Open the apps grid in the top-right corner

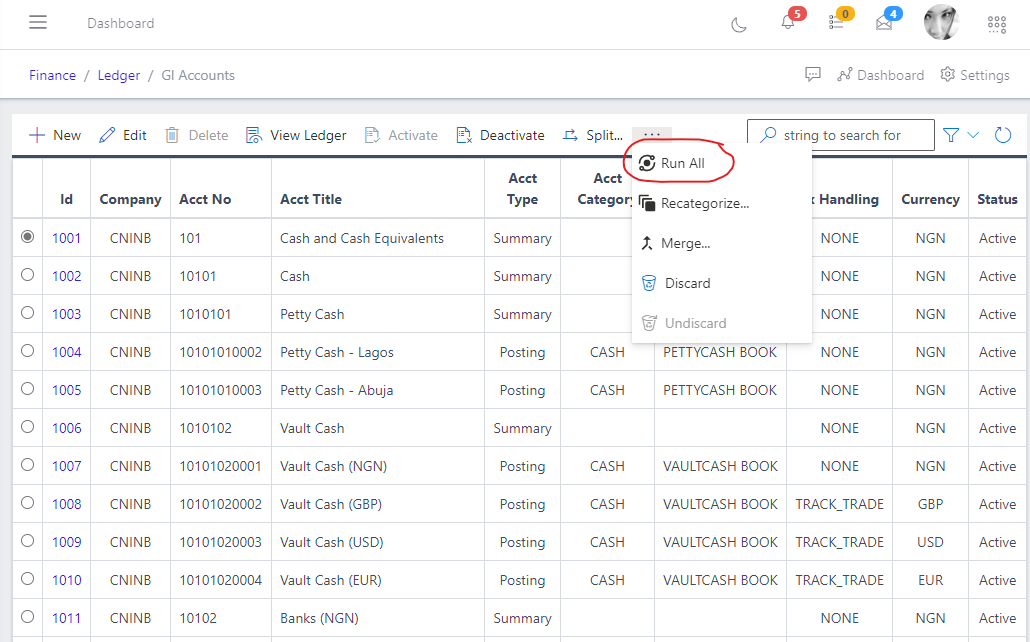996,23
